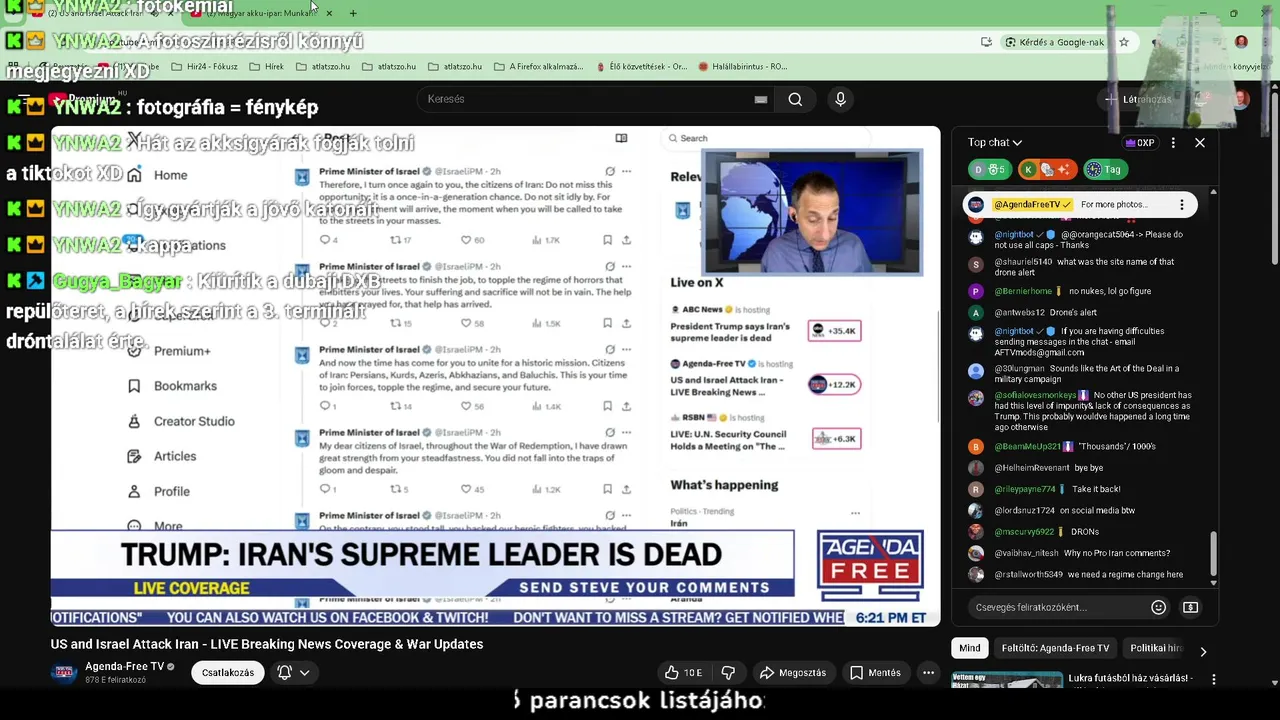Open the Hír24 - Fókusz bookmark folder
The width and height of the screenshot is (1280, 720).
click(x=205, y=67)
